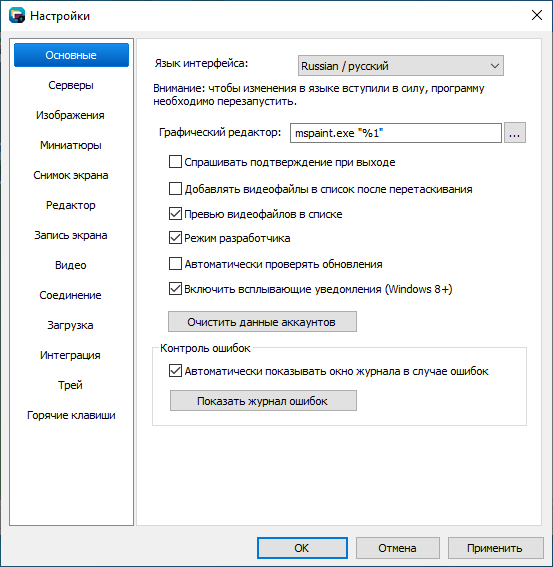Viewport: 553px width, 567px height.
Task: Open the Интеграция section
Action: 71,355
